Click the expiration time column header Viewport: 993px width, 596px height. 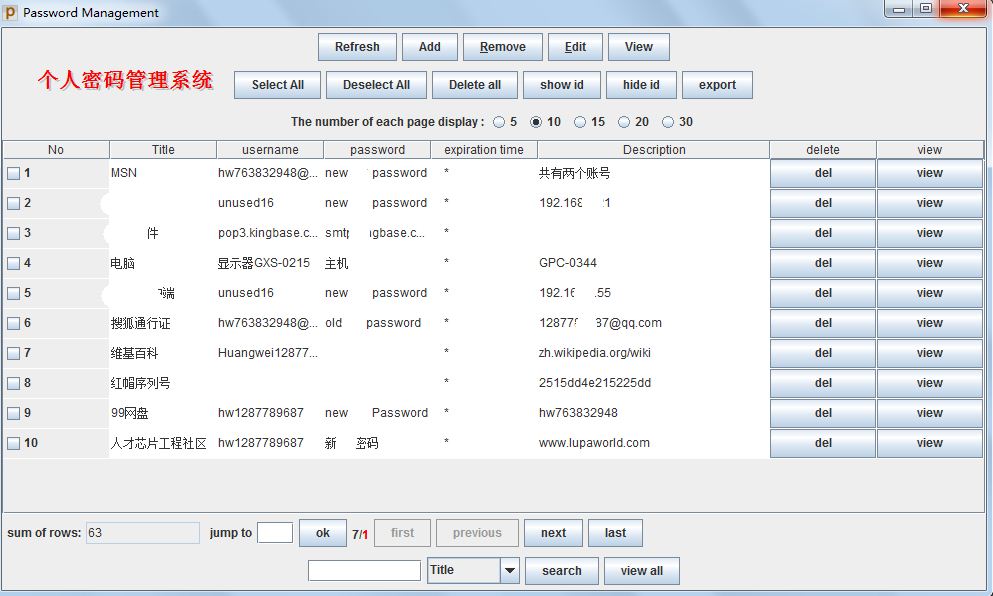coord(484,149)
